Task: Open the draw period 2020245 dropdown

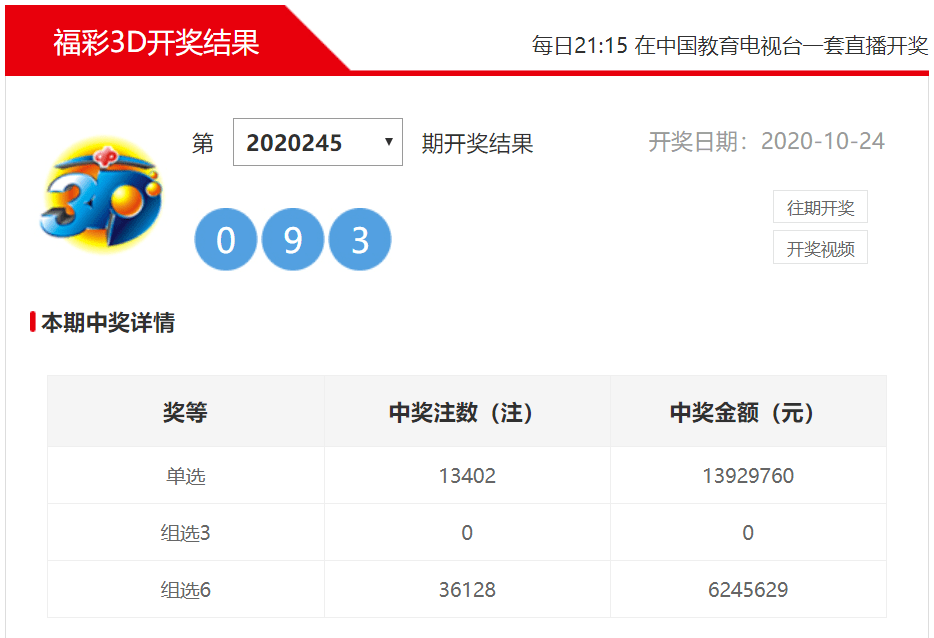Action: click(317, 142)
